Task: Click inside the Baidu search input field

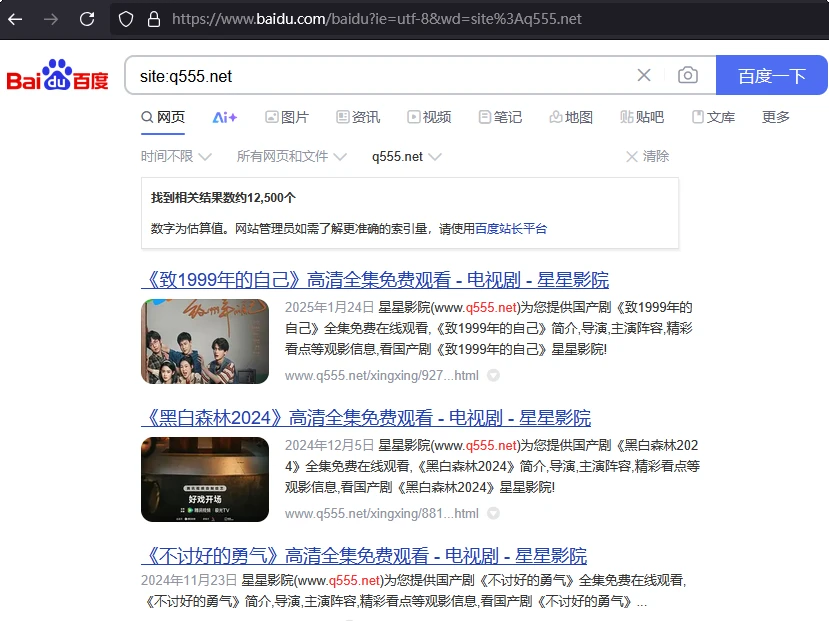Action: (380, 75)
